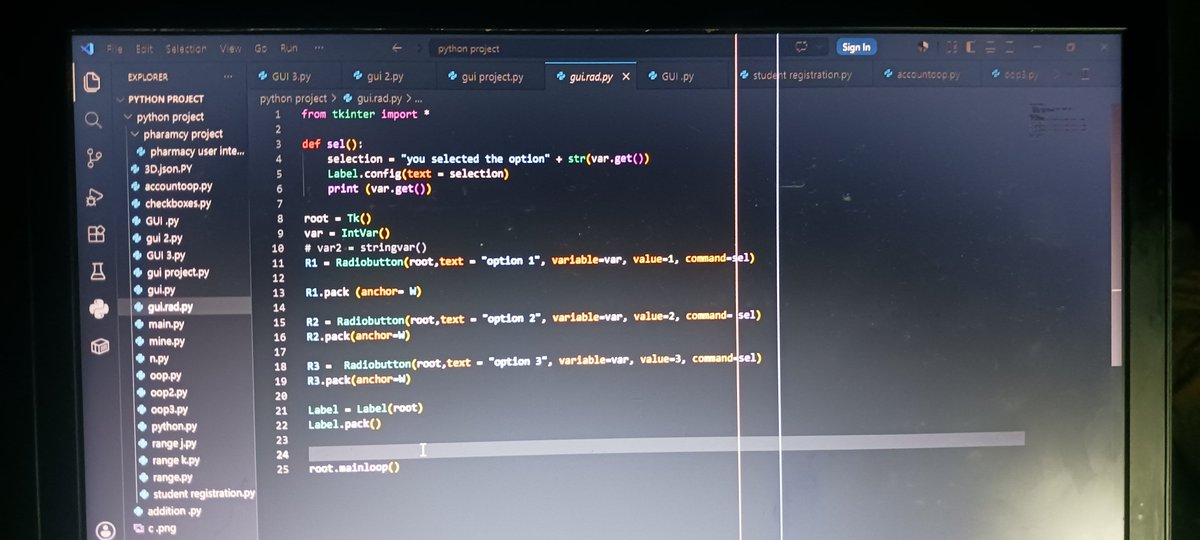Viewport: 1200px width, 540px height.
Task: Open the Copilot chat icon in title bar
Action: pos(802,47)
